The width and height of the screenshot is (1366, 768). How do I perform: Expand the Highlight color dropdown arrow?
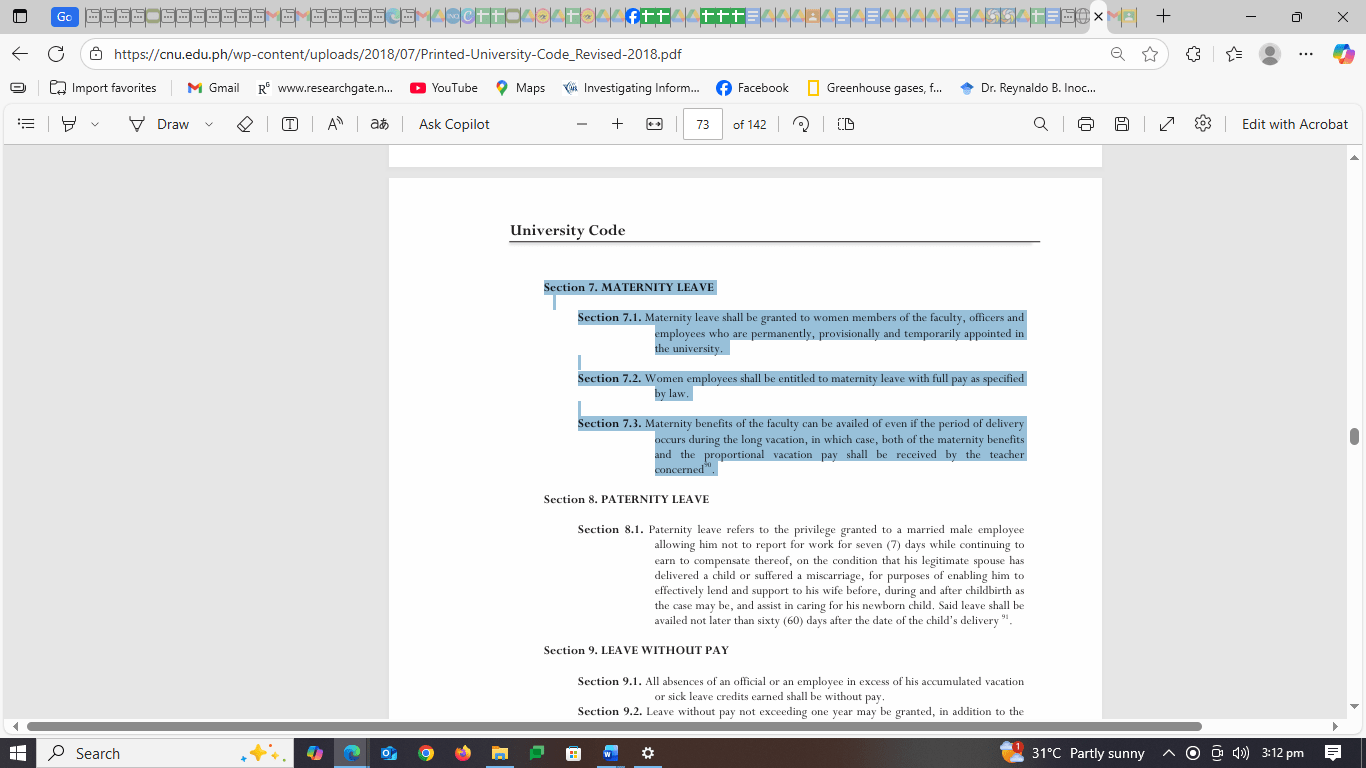click(x=95, y=124)
